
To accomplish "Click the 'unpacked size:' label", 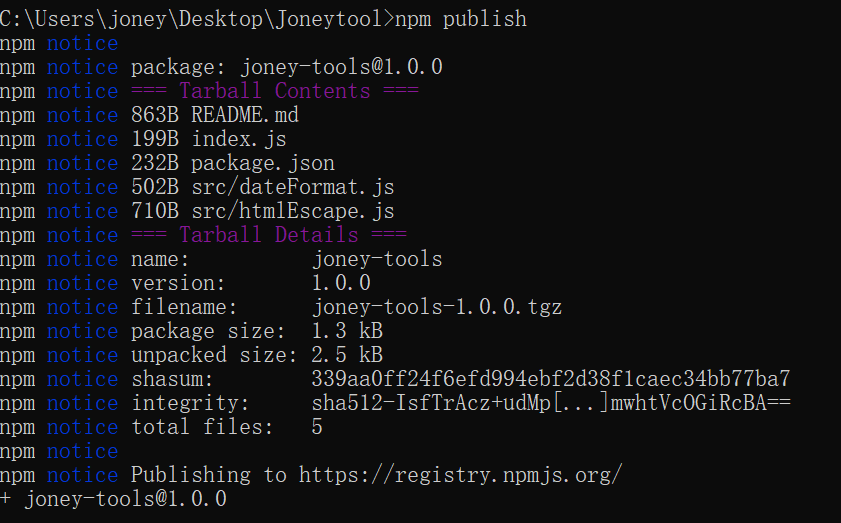I will pyautogui.click(x=214, y=355).
